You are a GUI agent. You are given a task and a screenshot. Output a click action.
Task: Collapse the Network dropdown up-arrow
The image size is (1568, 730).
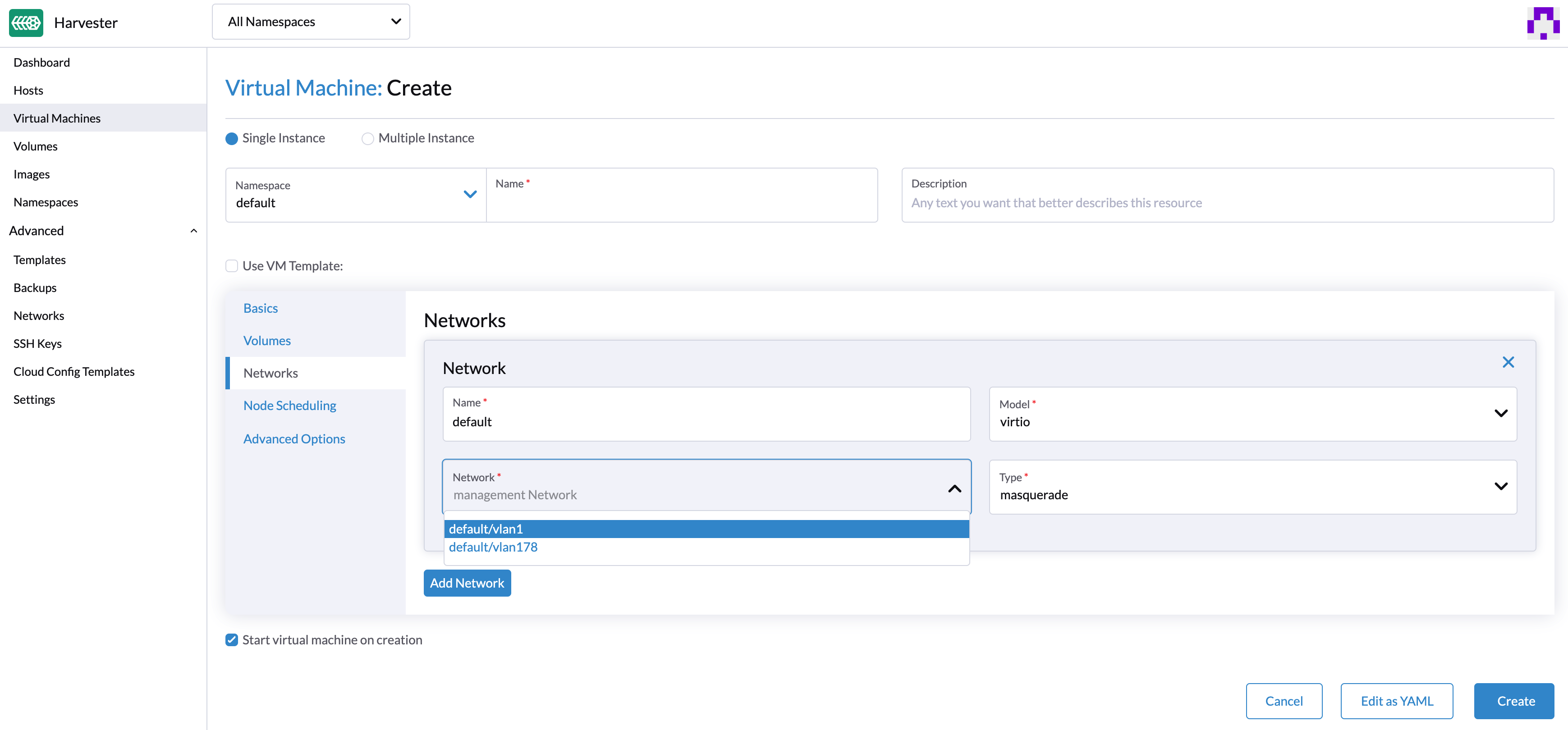point(954,488)
